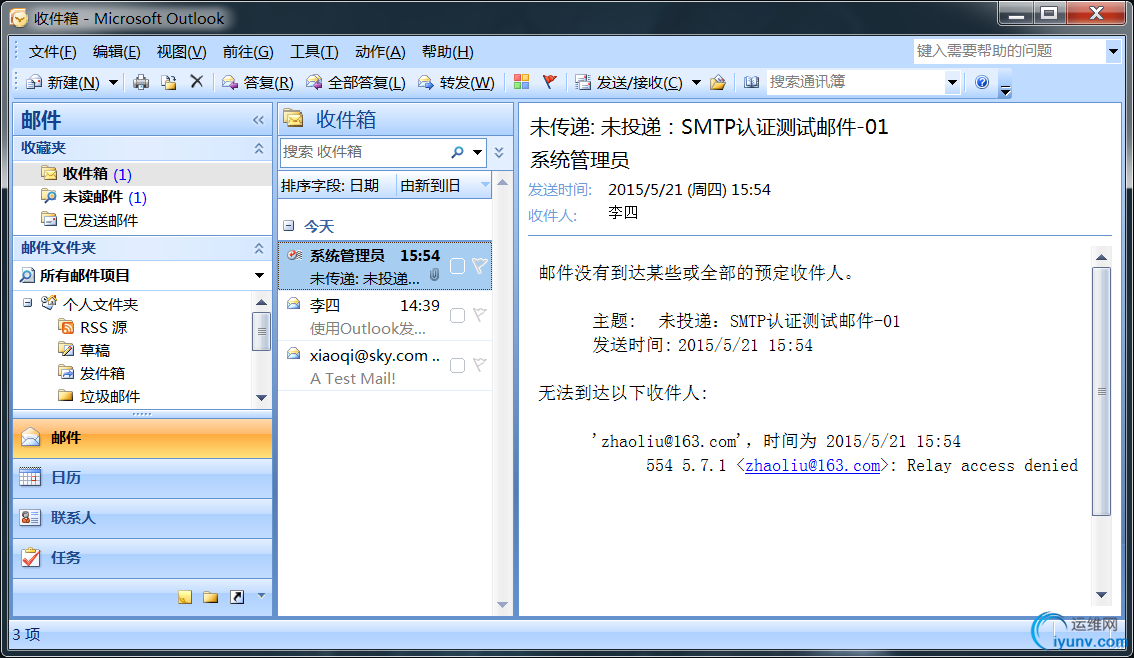
Task: Open the 发件箱 outbox folder
Action: click(x=92, y=373)
